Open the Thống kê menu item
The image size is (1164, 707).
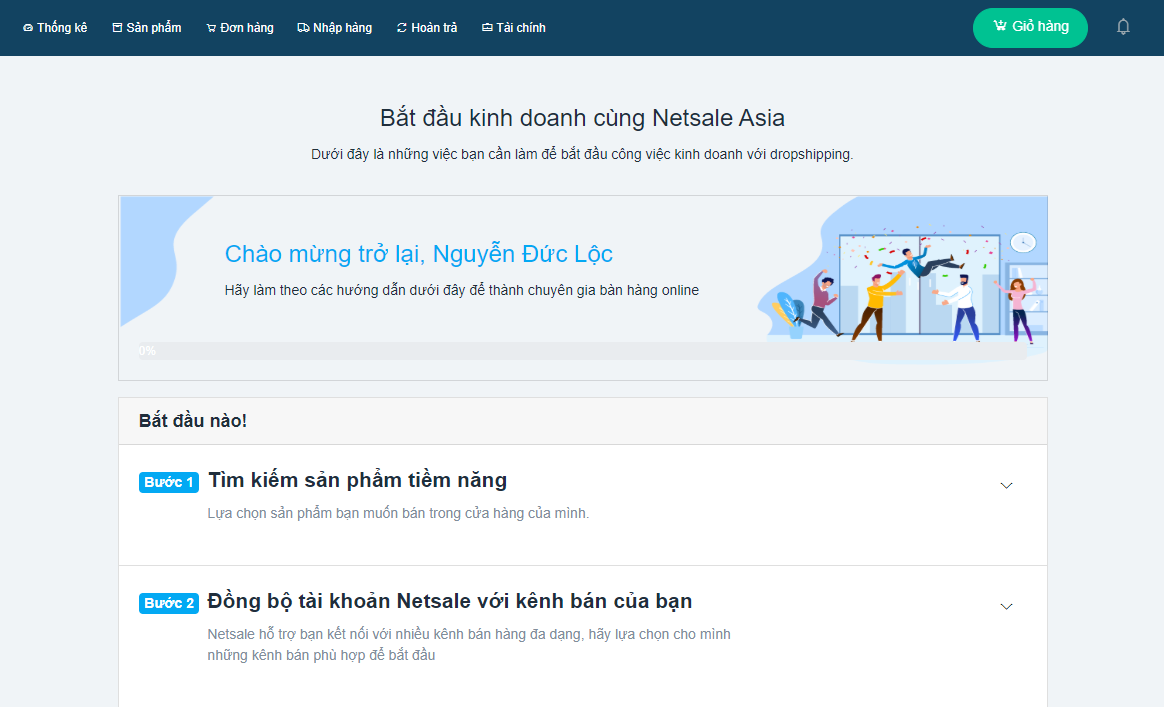(x=55, y=27)
